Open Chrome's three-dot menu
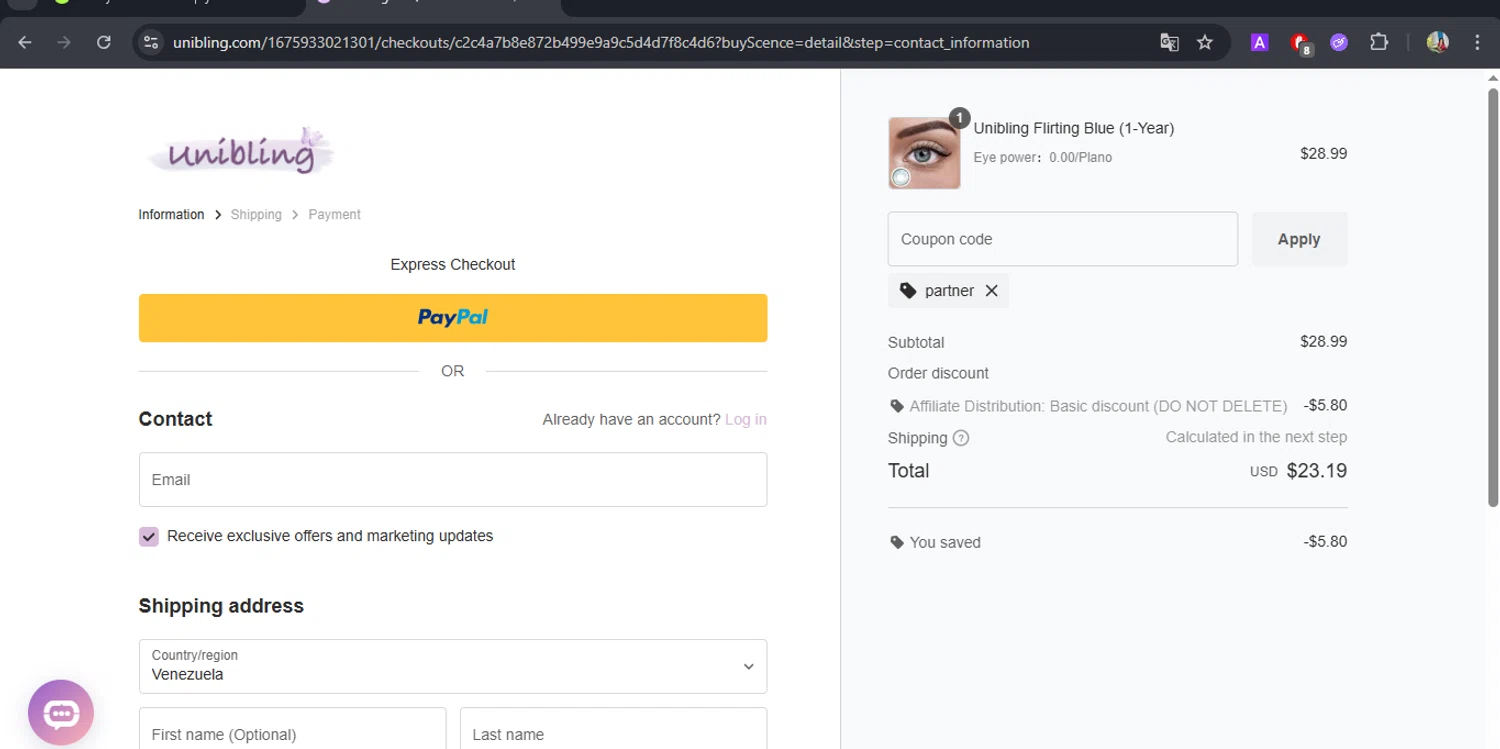Viewport: 1500px width, 749px height. [x=1477, y=42]
